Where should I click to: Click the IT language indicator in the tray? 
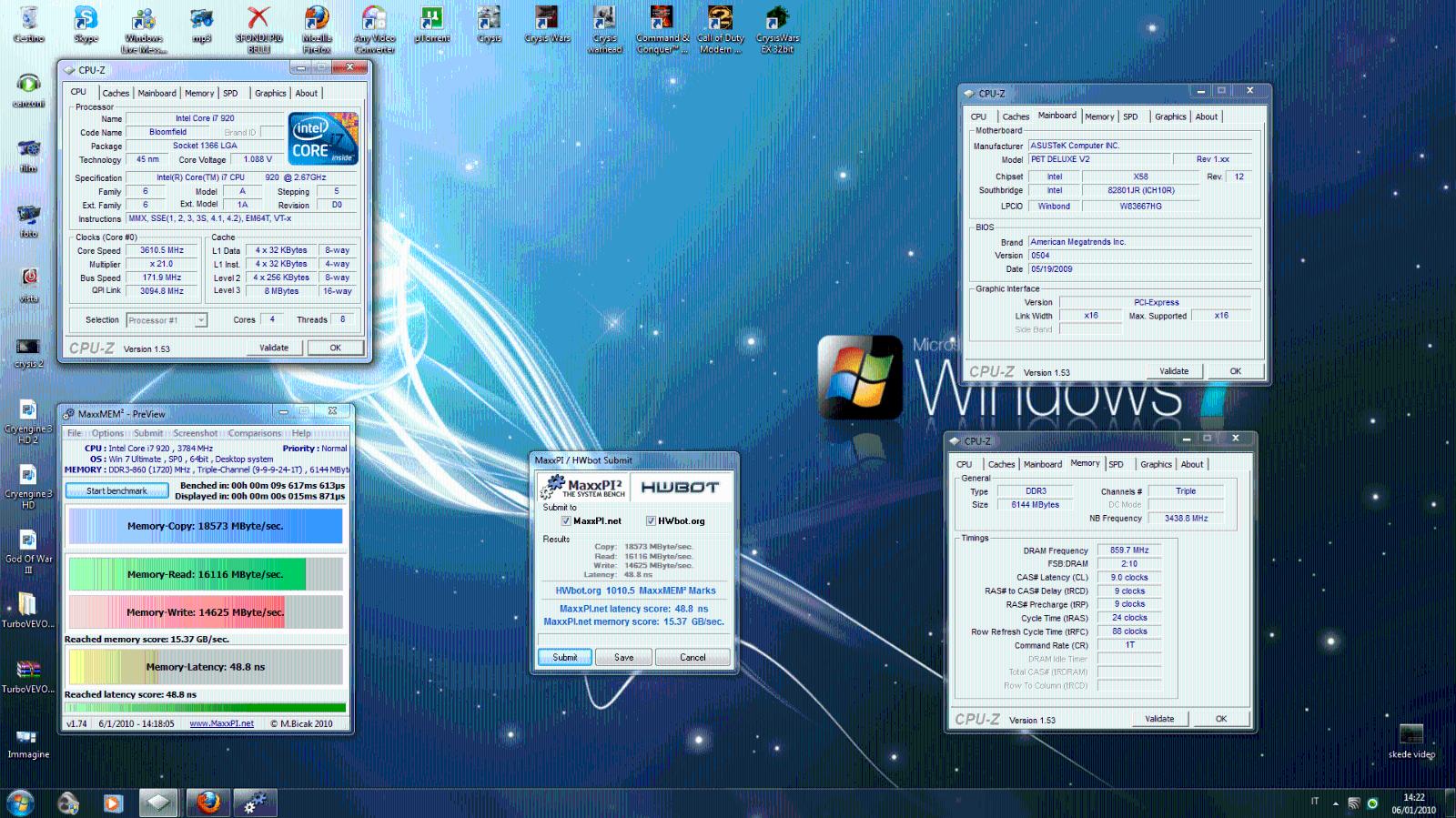(x=1314, y=802)
